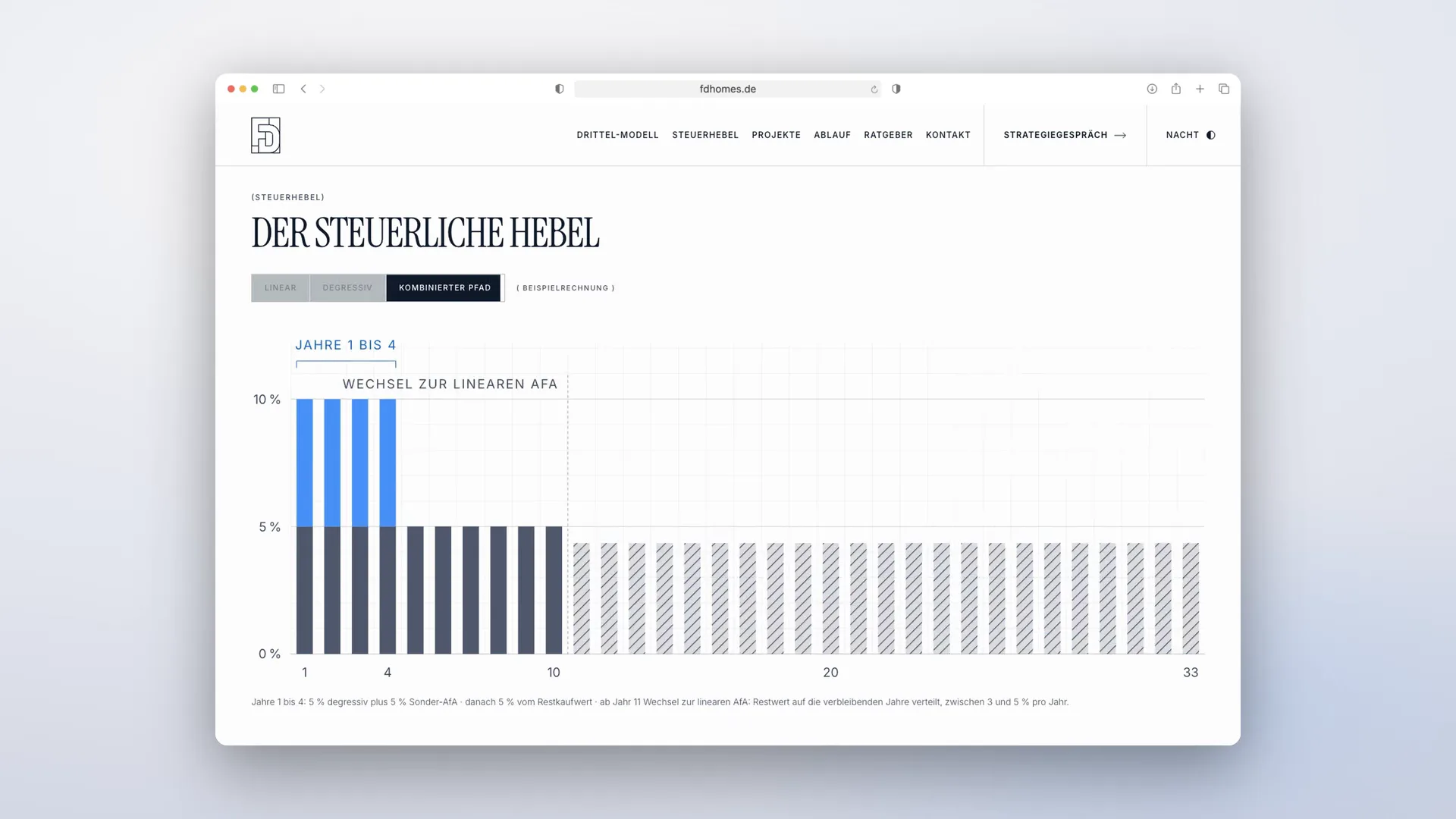
Task: Click the privacy shield icon left of address bar
Action: 560,89
